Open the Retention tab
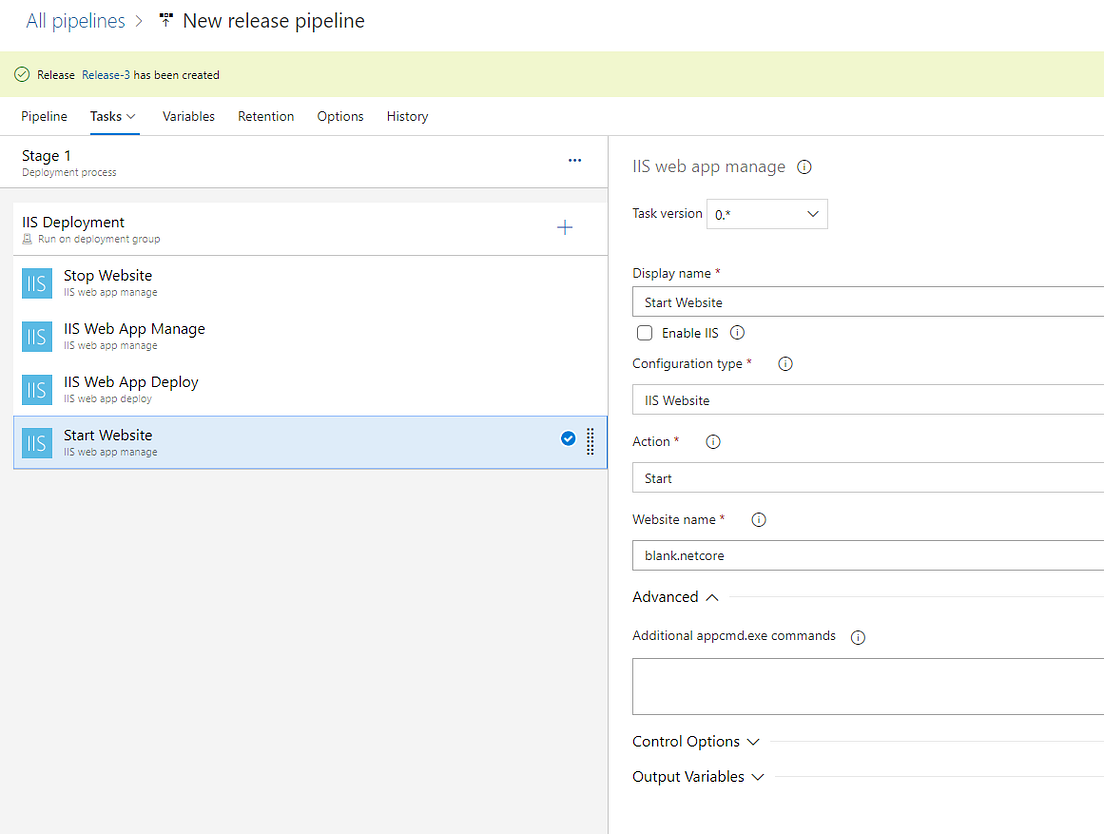Viewport: 1104px width, 834px height. [266, 116]
